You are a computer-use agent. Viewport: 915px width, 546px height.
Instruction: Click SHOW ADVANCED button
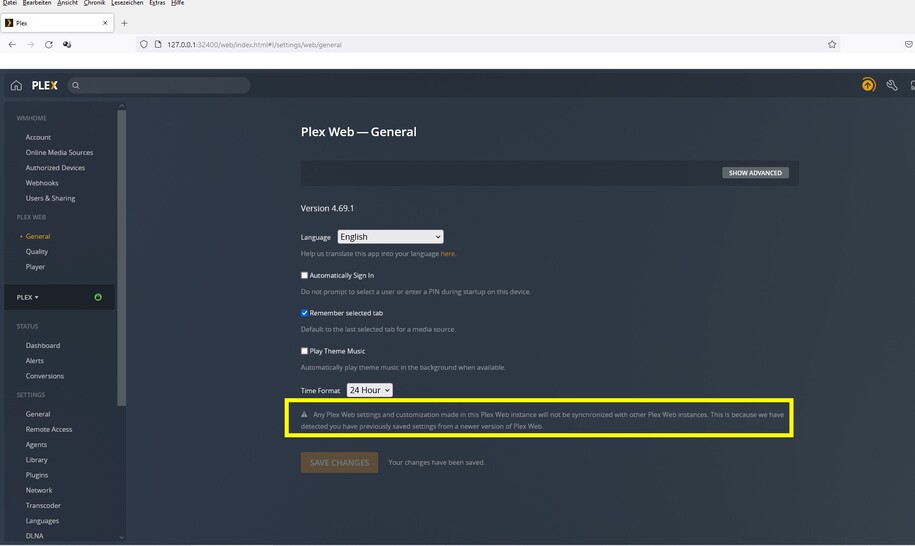(755, 173)
